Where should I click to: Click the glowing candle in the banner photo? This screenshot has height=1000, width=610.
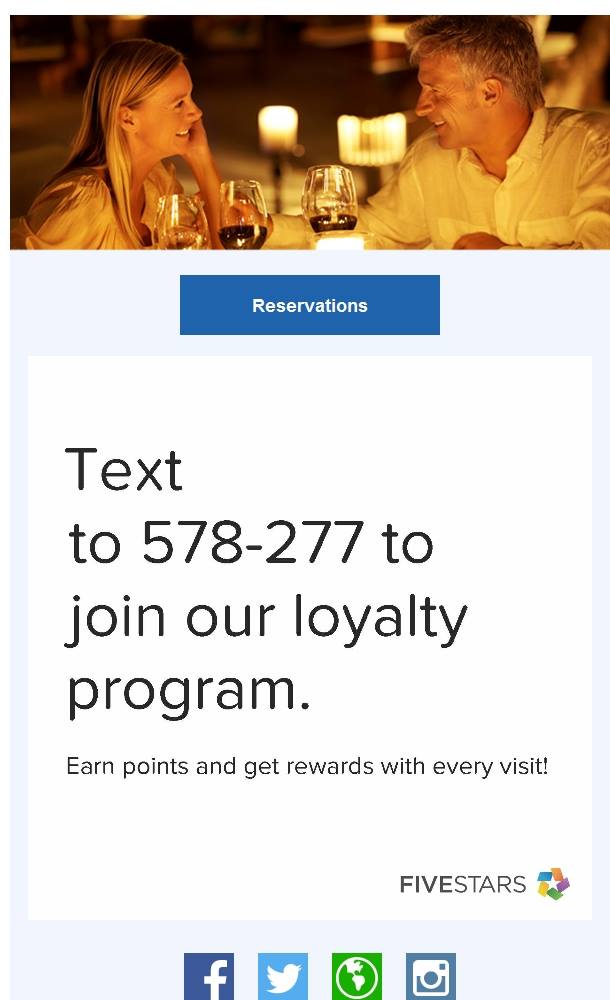pos(278,130)
